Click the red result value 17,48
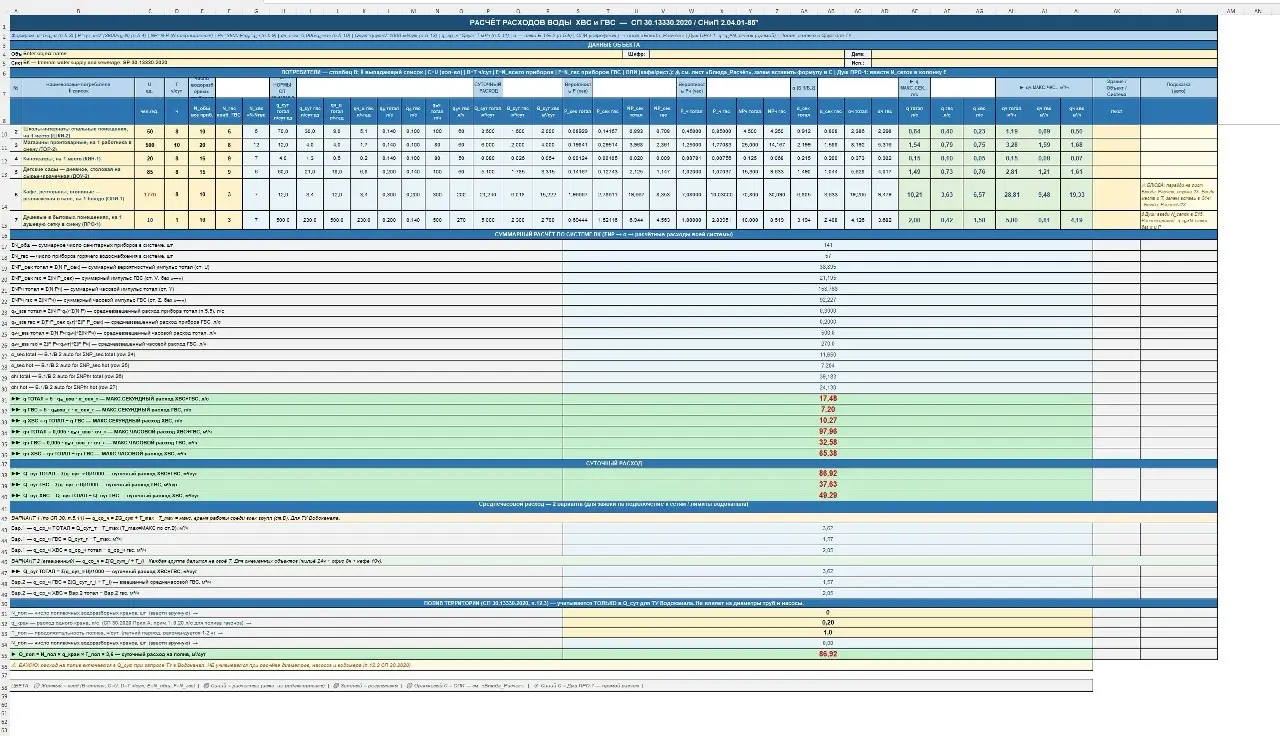This screenshot has height=736, width=1280. pos(828,399)
